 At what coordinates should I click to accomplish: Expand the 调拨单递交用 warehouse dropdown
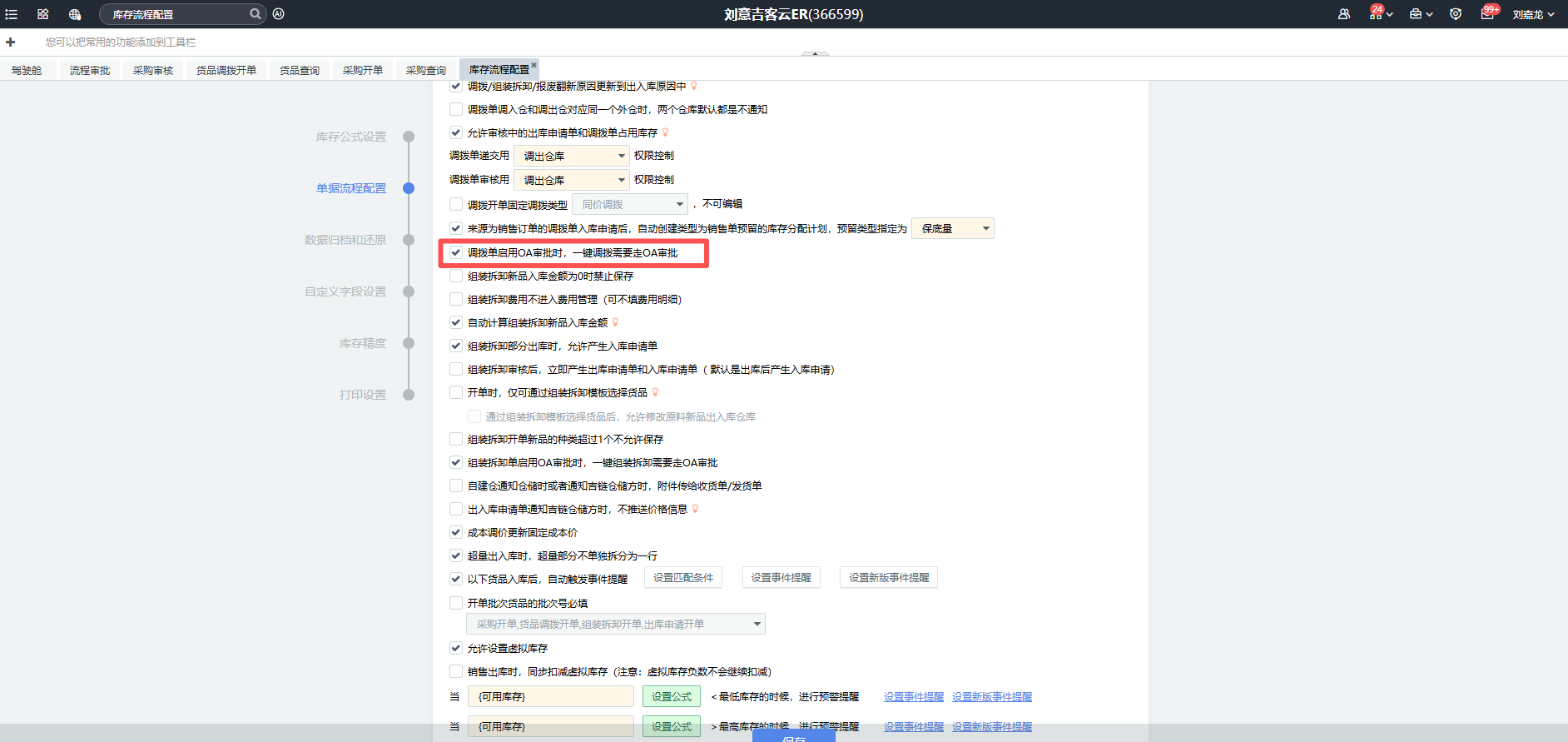coord(572,156)
